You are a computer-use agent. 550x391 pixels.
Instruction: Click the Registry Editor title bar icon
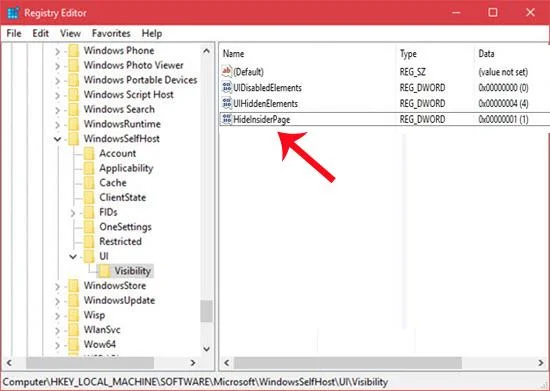(13, 13)
